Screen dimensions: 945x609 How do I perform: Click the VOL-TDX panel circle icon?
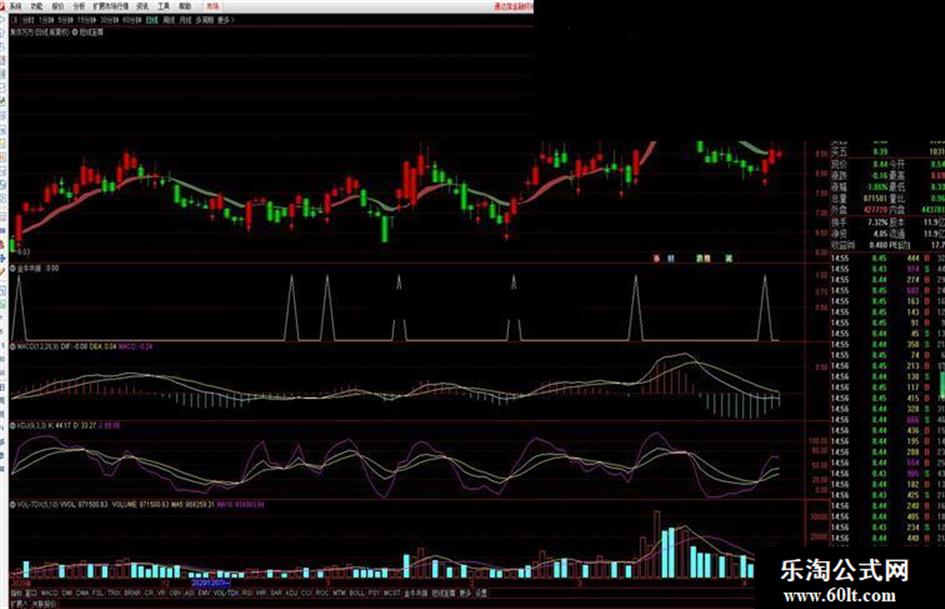point(13,504)
